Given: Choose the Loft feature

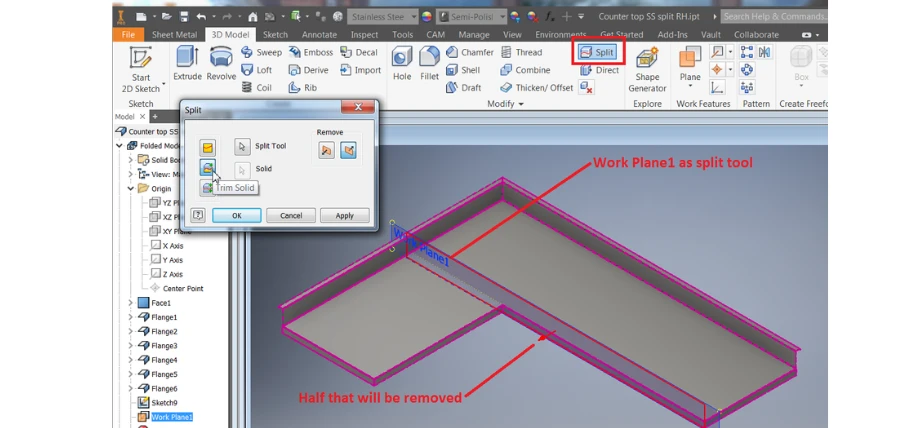Looking at the screenshot, I should (257, 70).
